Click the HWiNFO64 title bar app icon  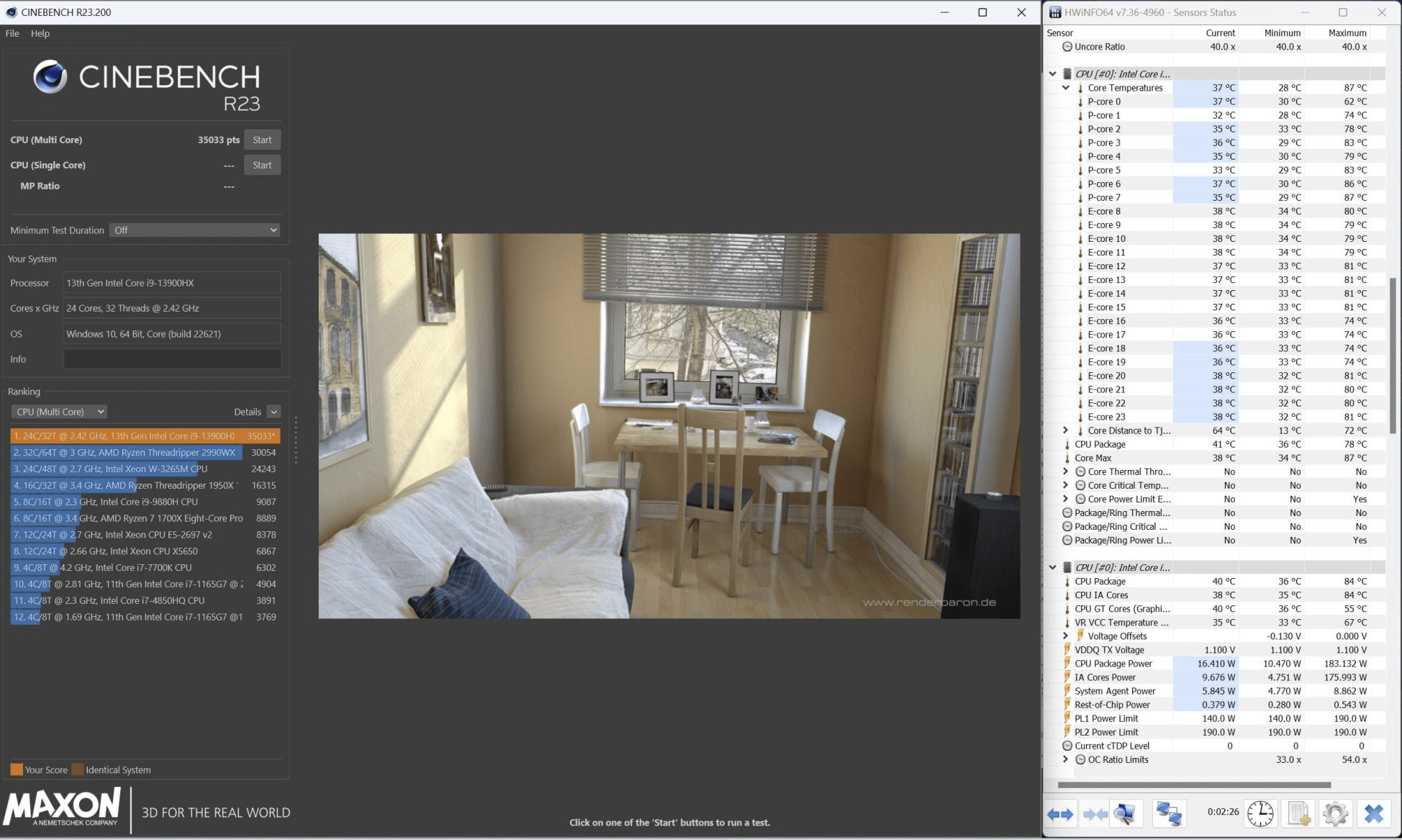1055,12
